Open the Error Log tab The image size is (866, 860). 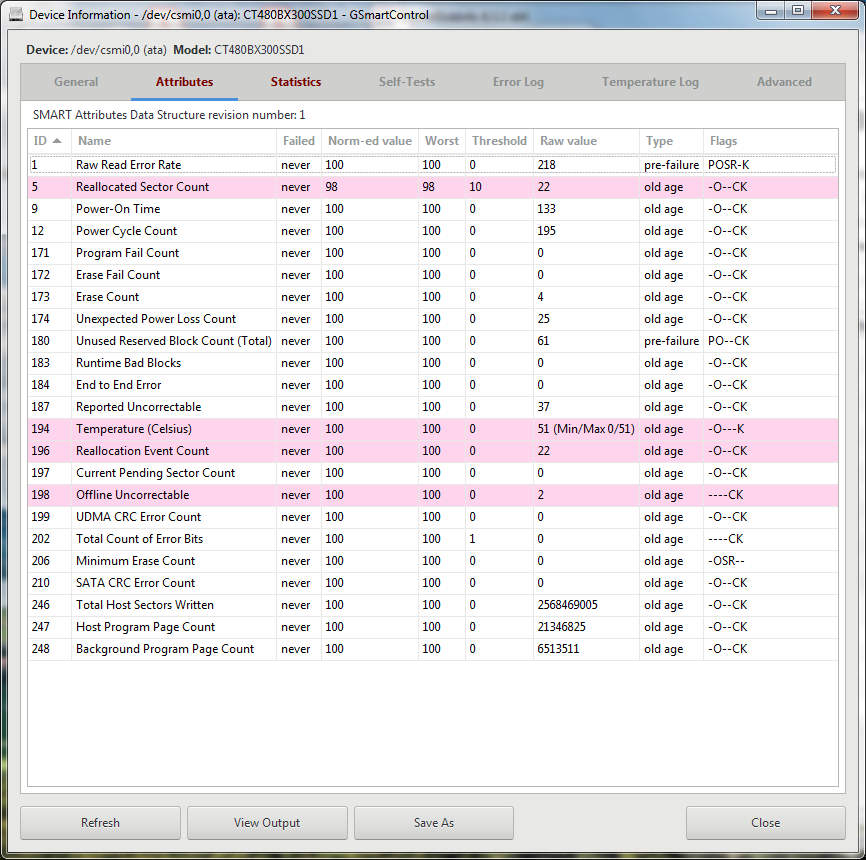click(x=518, y=82)
